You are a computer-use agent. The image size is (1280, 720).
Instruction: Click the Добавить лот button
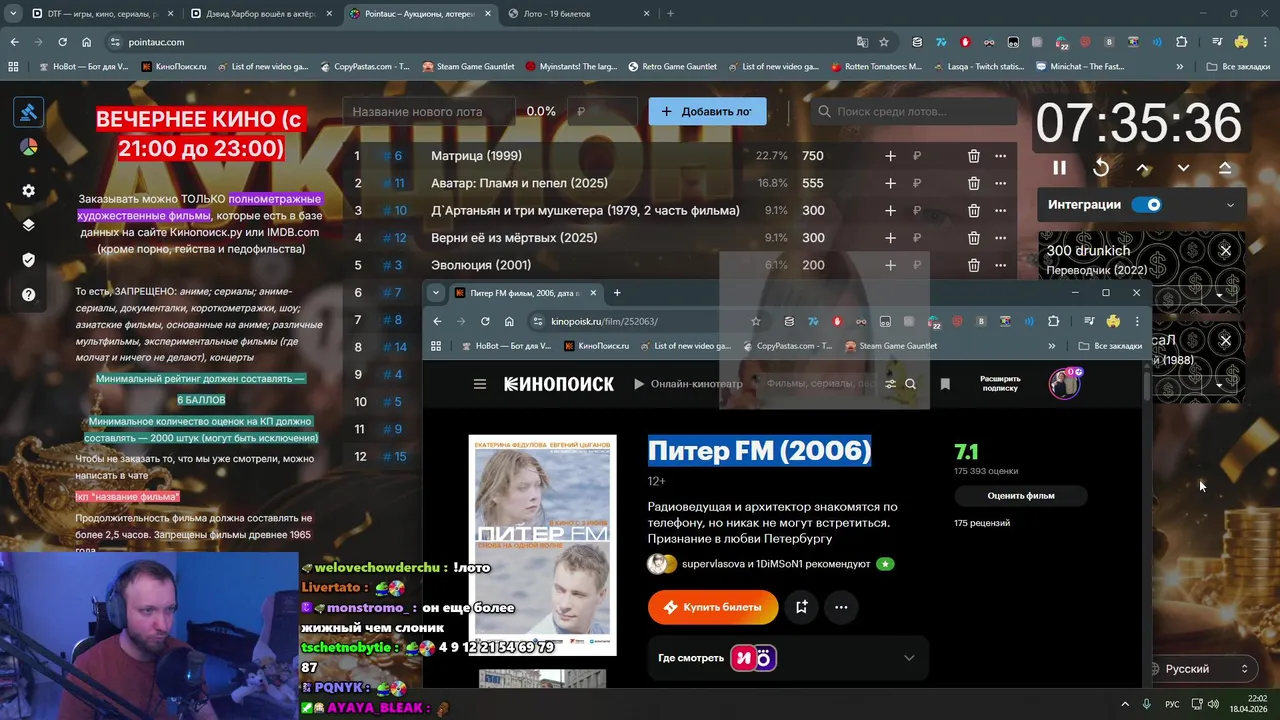pyautogui.click(x=707, y=111)
